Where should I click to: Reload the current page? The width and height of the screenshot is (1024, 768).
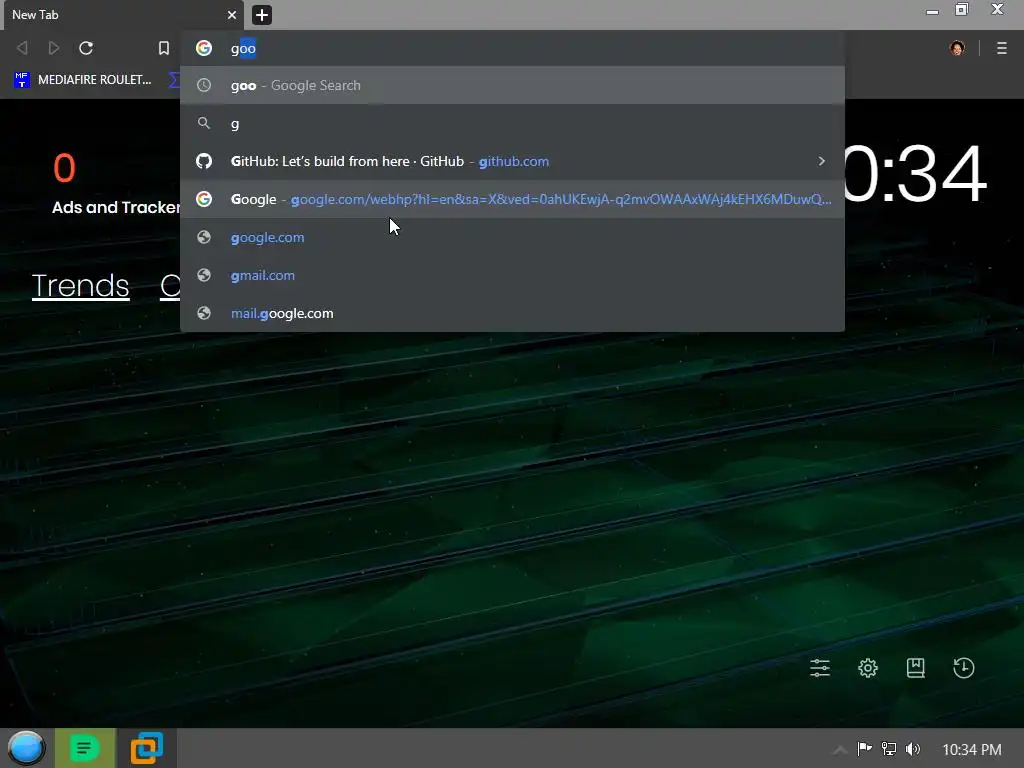tap(86, 48)
